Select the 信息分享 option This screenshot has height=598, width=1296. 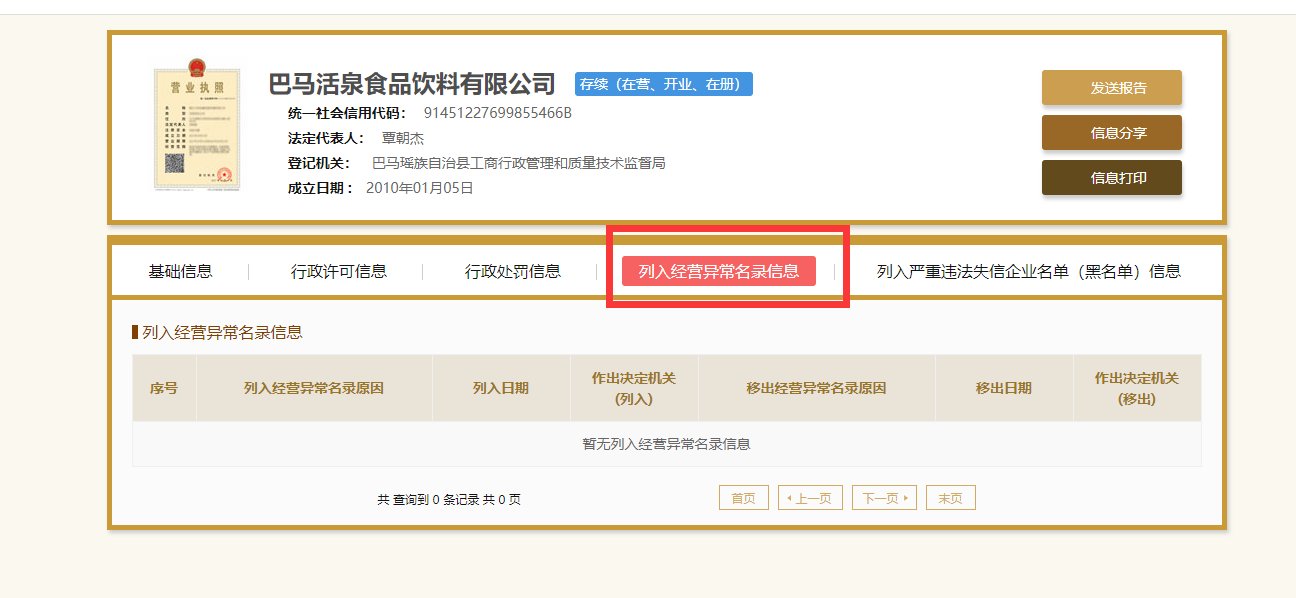coord(1112,132)
